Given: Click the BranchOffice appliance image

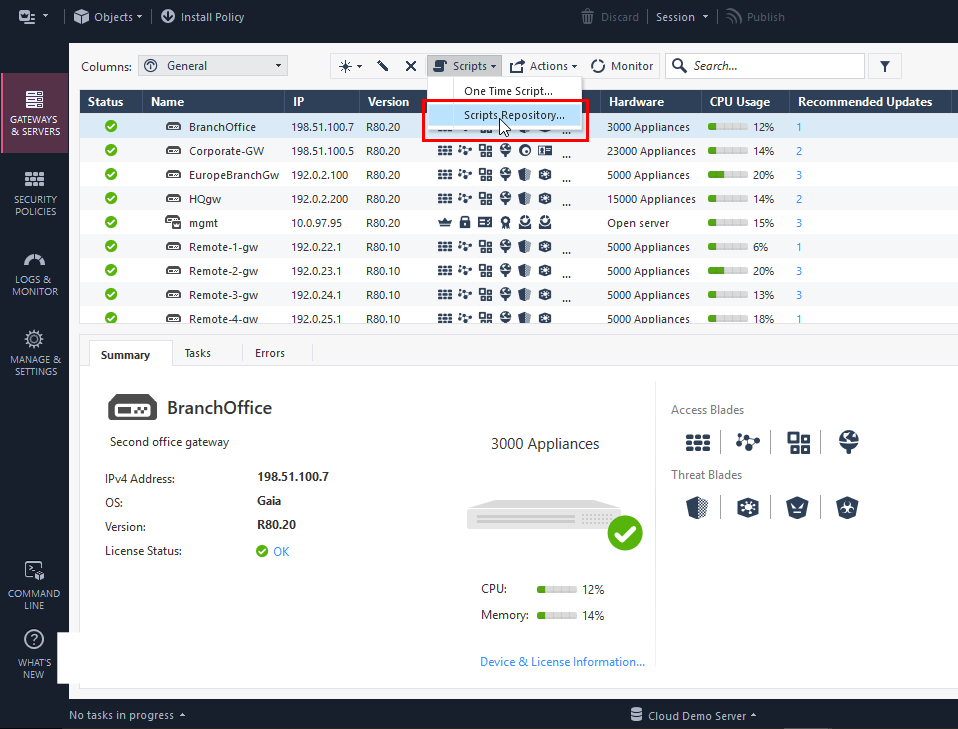Looking at the screenshot, I should pos(544,516).
